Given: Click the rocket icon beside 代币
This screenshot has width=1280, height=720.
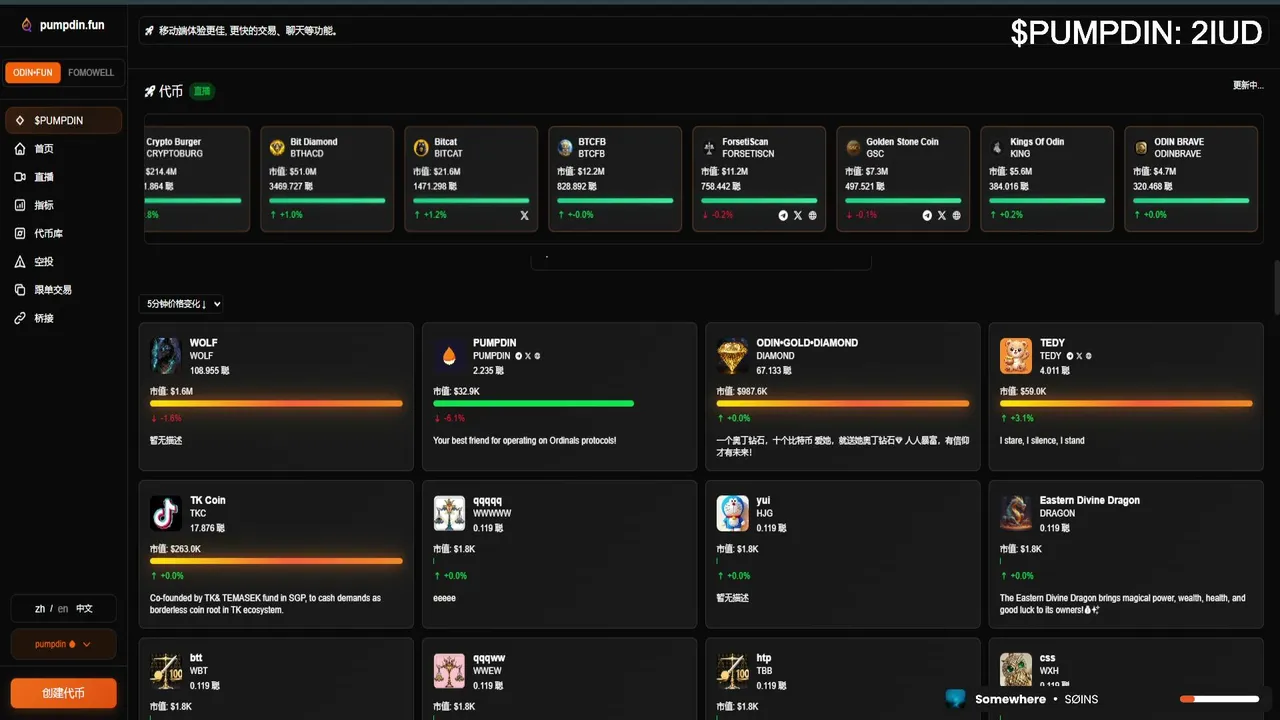Looking at the screenshot, I should (x=150, y=91).
